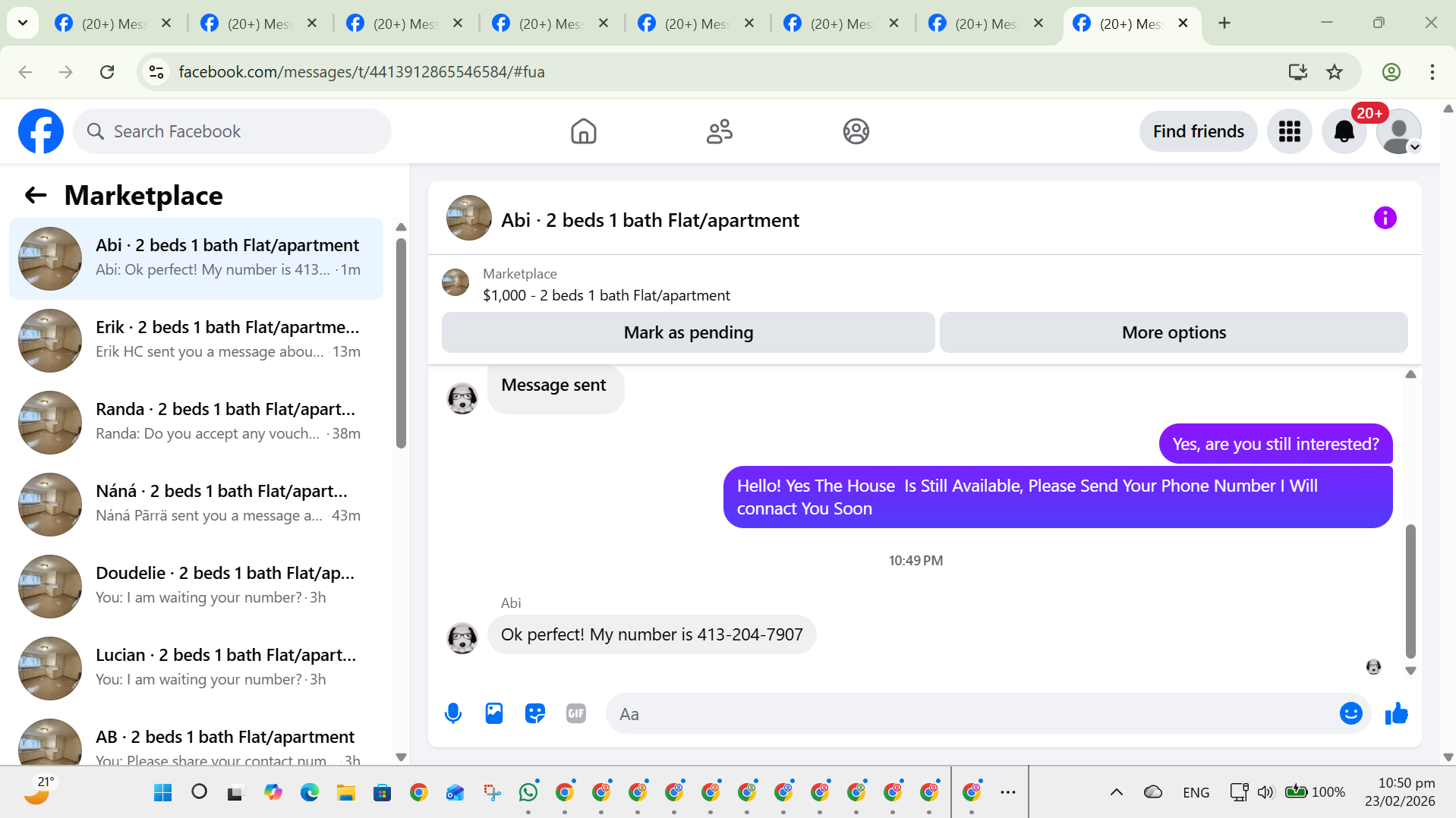Open the Lucian conversation
Screen dimensions: 1456x818
tap(196, 668)
